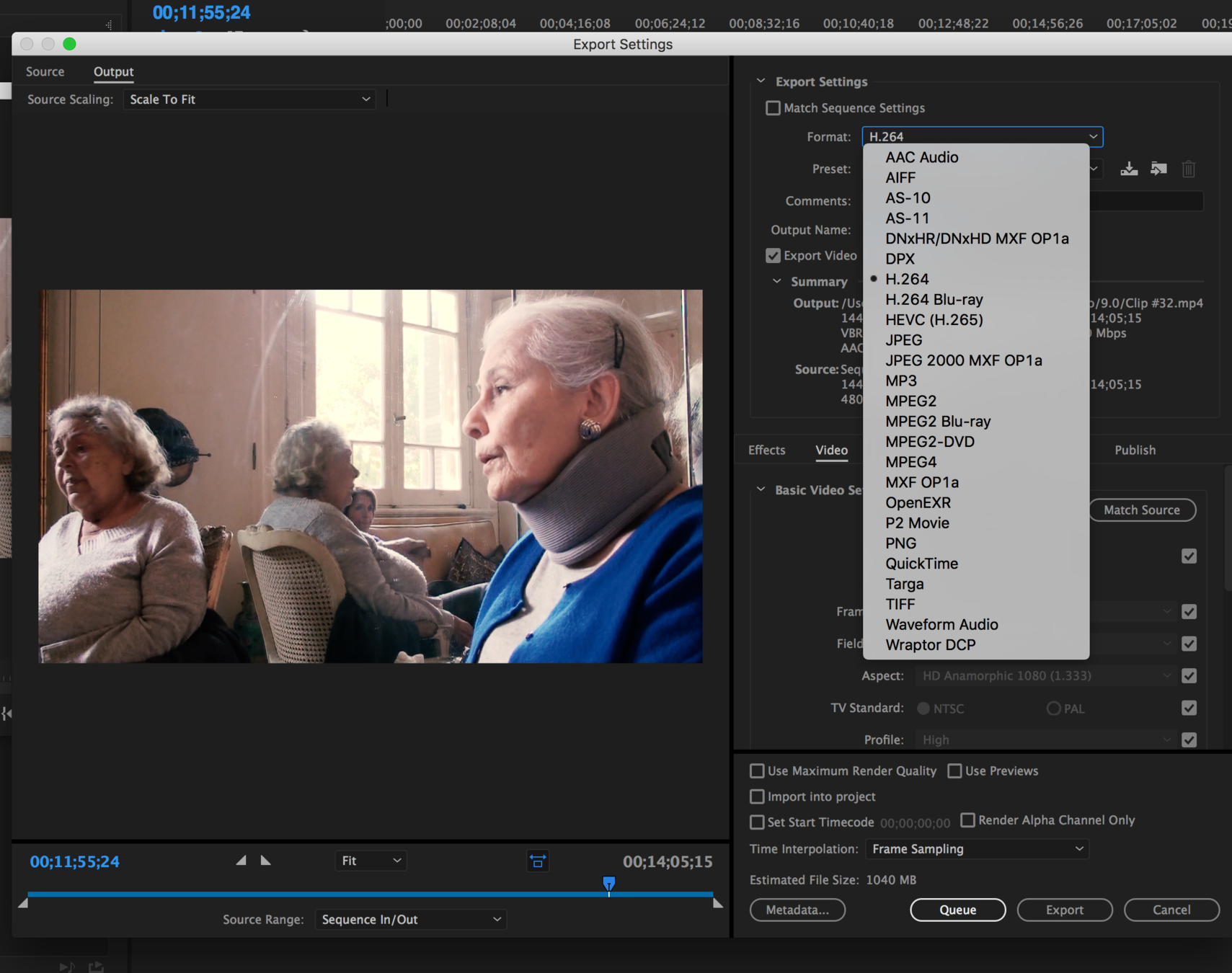Open the Source Range dropdown
This screenshot has height=973, width=1232.
(x=411, y=920)
